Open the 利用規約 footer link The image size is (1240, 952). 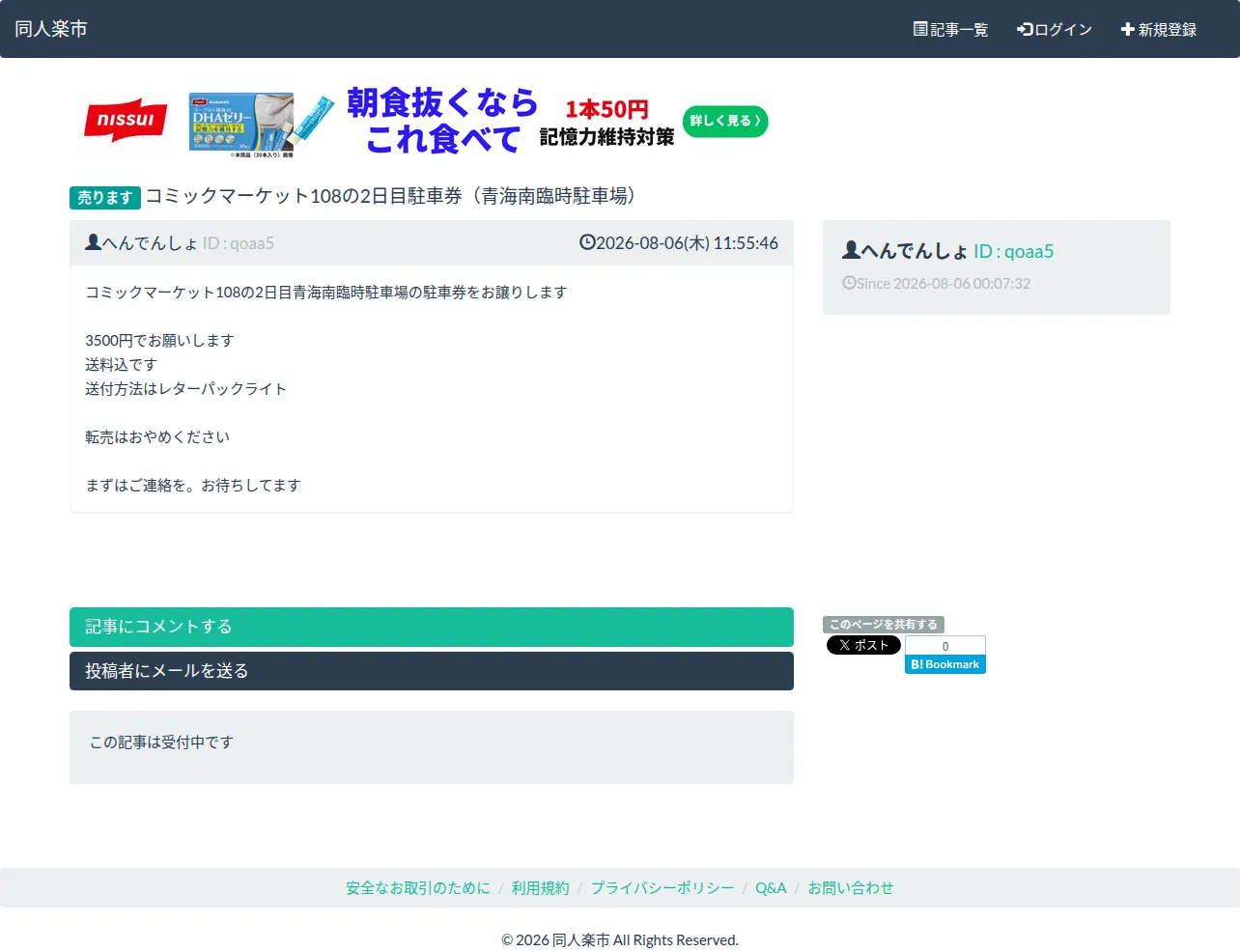point(541,888)
